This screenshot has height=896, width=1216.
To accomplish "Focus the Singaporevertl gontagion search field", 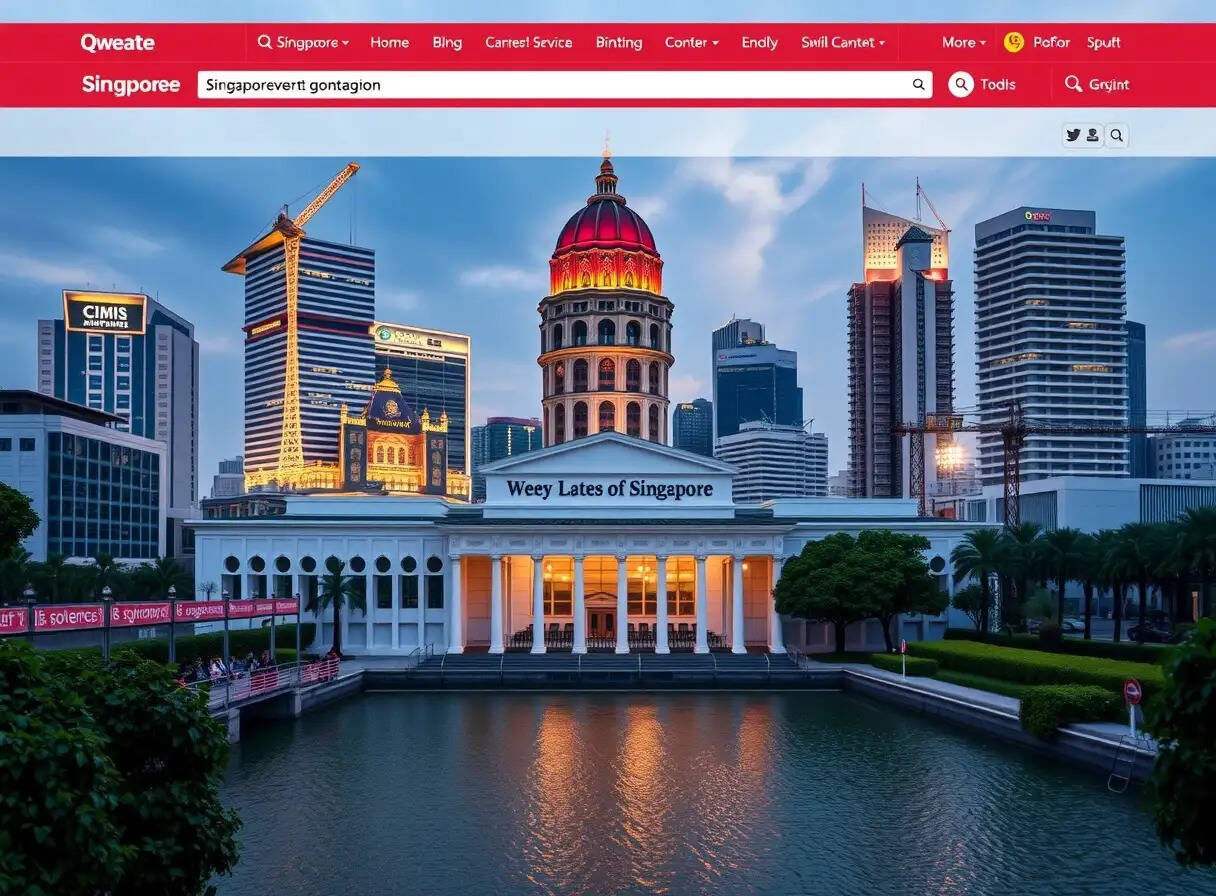I will tap(565, 85).
